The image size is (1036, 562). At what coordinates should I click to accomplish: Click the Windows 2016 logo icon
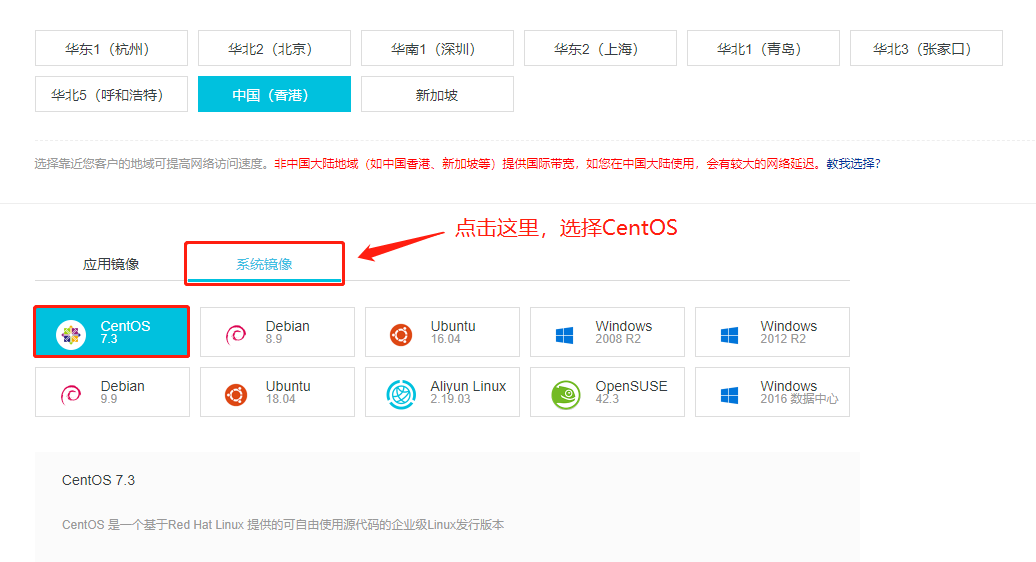tap(729, 395)
